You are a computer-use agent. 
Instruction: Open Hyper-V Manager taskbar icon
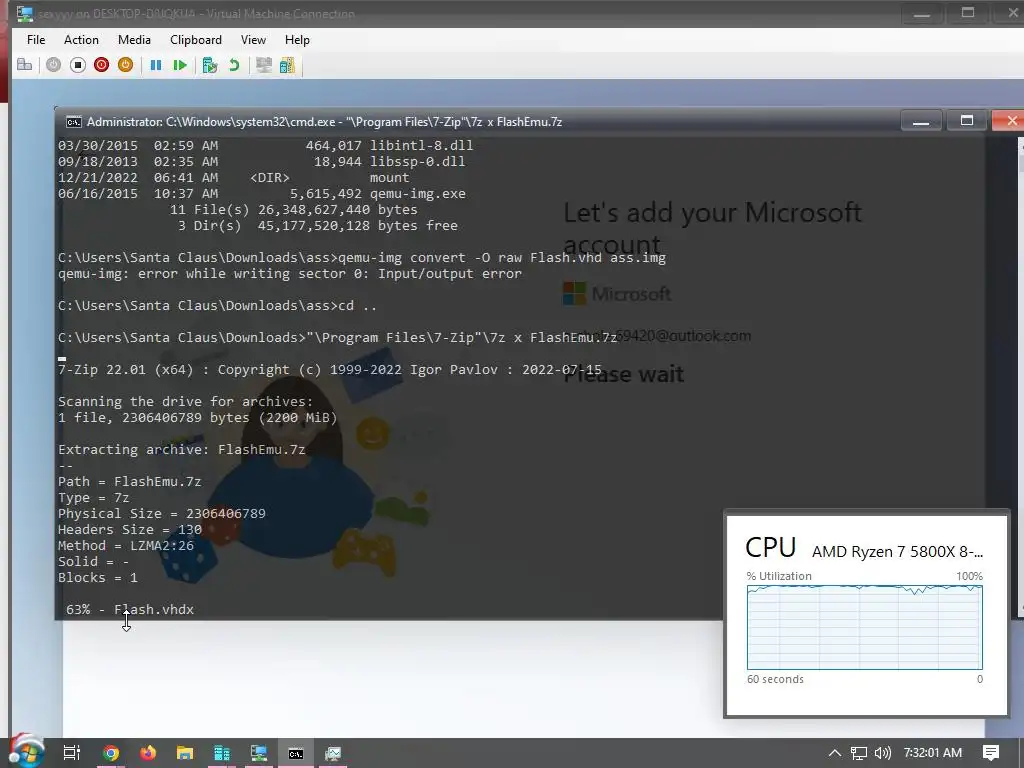coord(222,753)
